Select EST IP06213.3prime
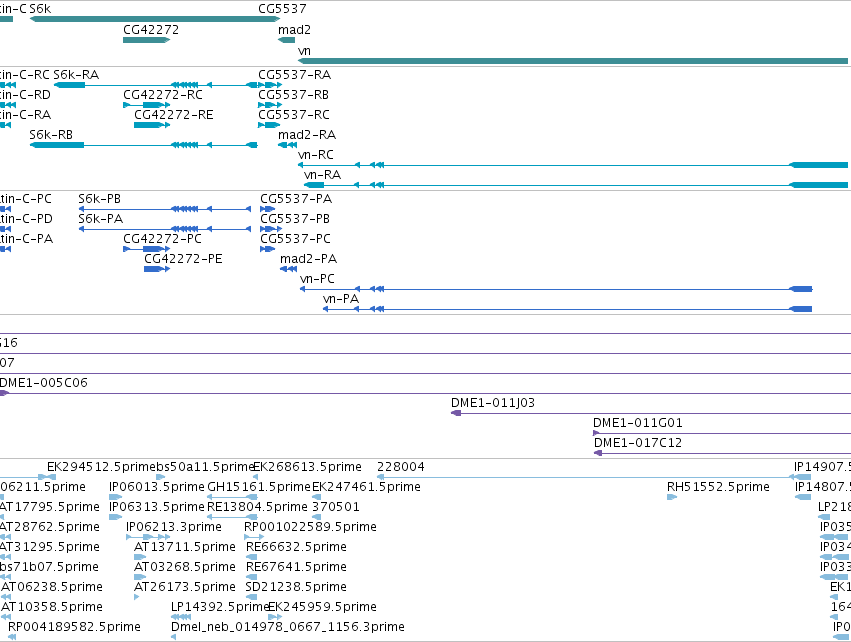Screen dimensions: 851x642 pyautogui.click(x=148, y=537)
